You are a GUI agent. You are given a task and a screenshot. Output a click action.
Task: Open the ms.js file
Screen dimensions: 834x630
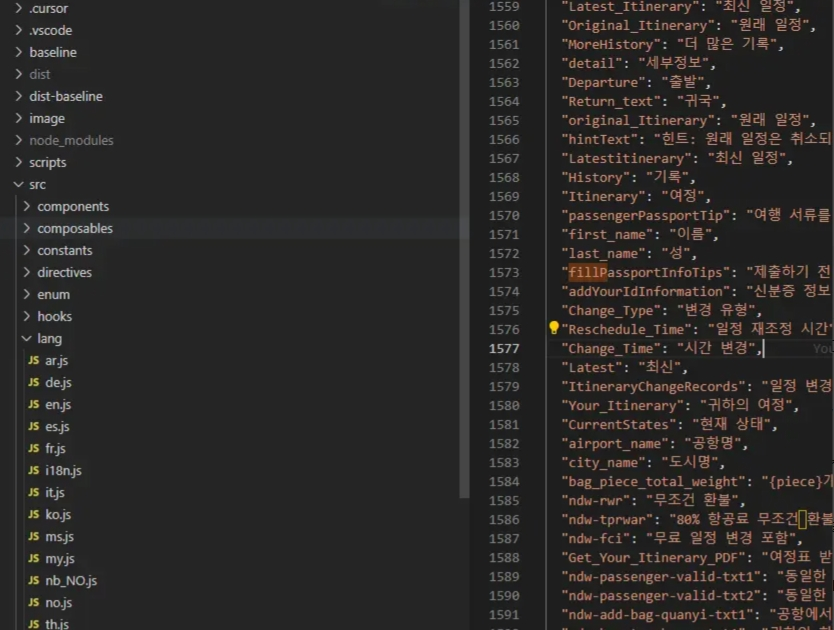click(x=59, y=536)
